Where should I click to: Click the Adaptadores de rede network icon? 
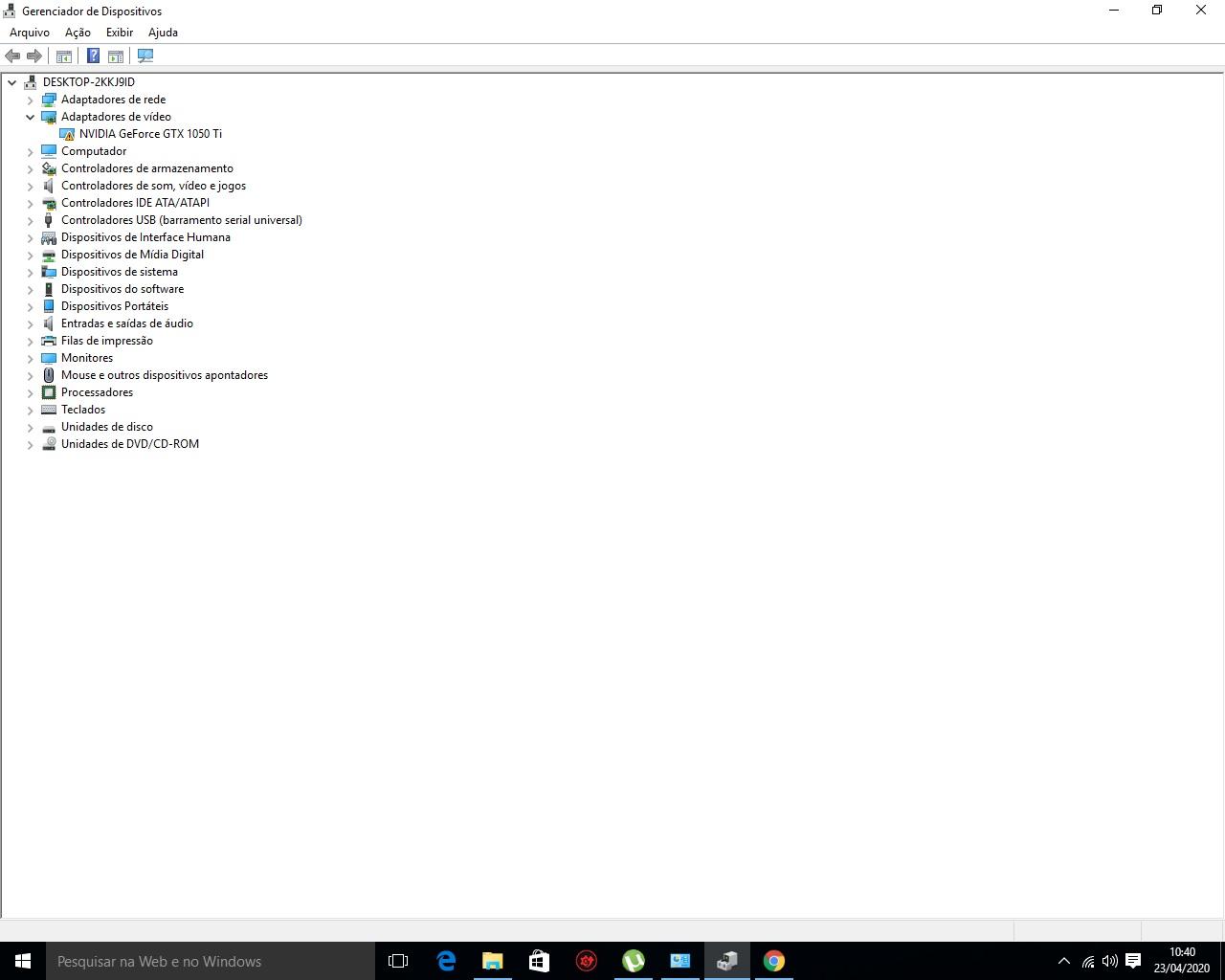(49, 100)
